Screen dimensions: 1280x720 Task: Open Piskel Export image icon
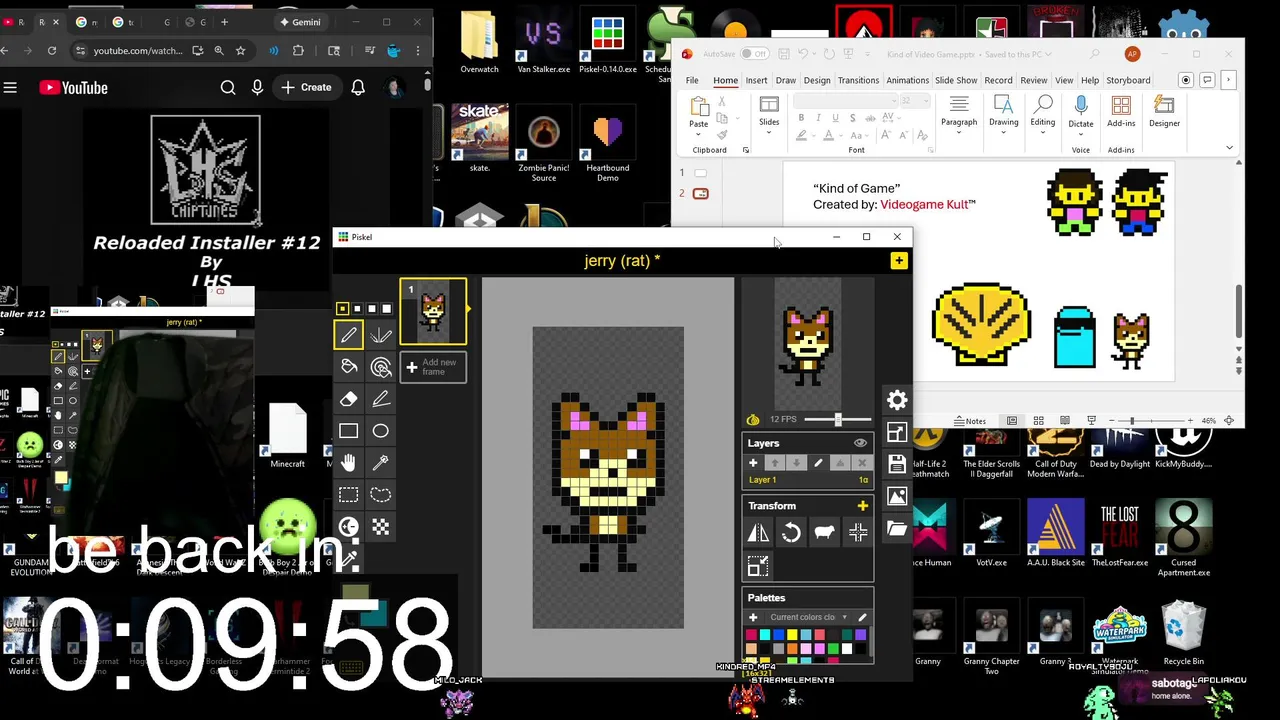click(x=897, y=496)
